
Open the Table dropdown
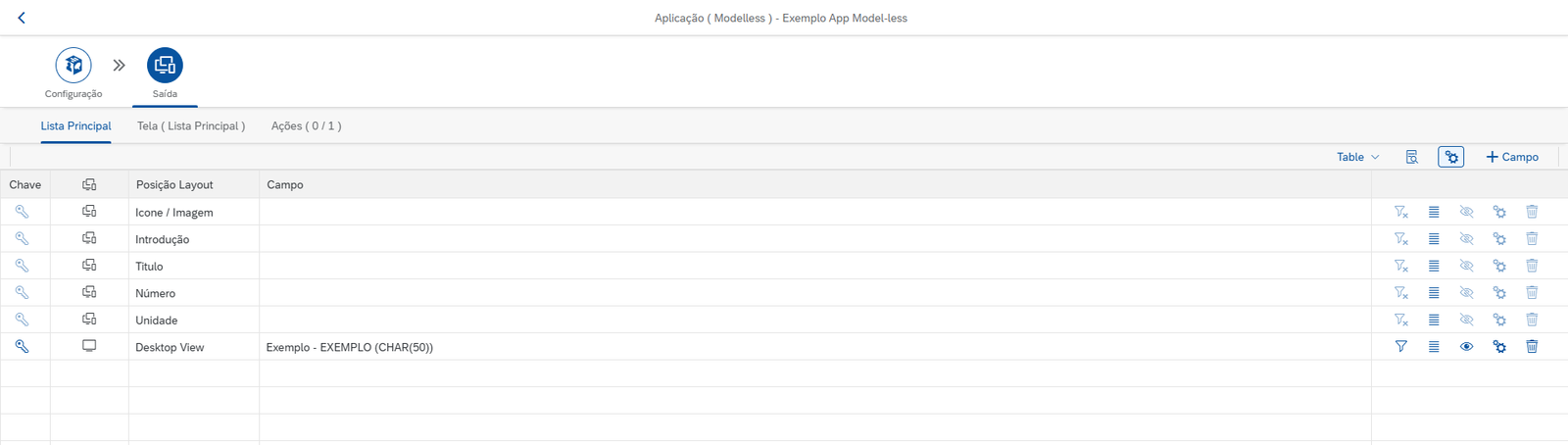click(1358, 157)
